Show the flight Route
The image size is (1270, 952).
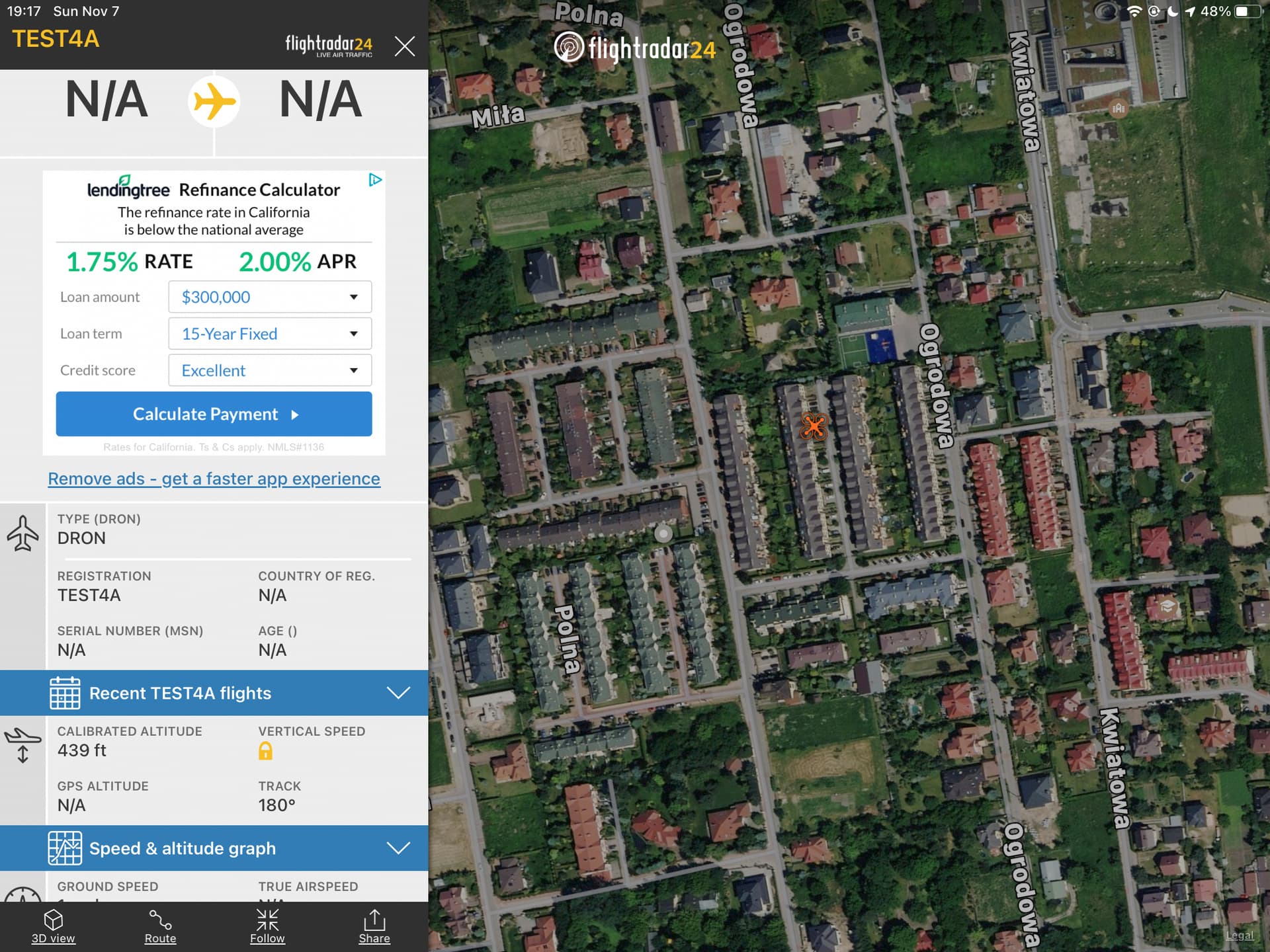tap(160, 926)
